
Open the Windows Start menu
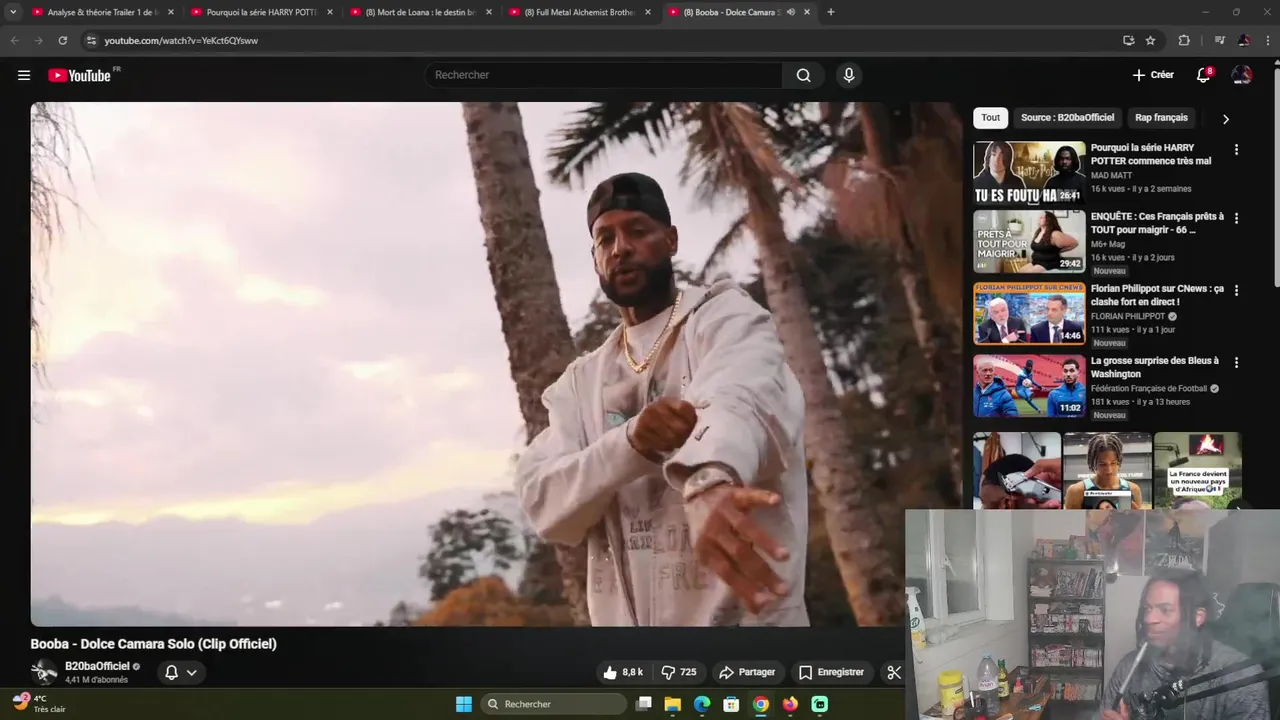[464, 704]
